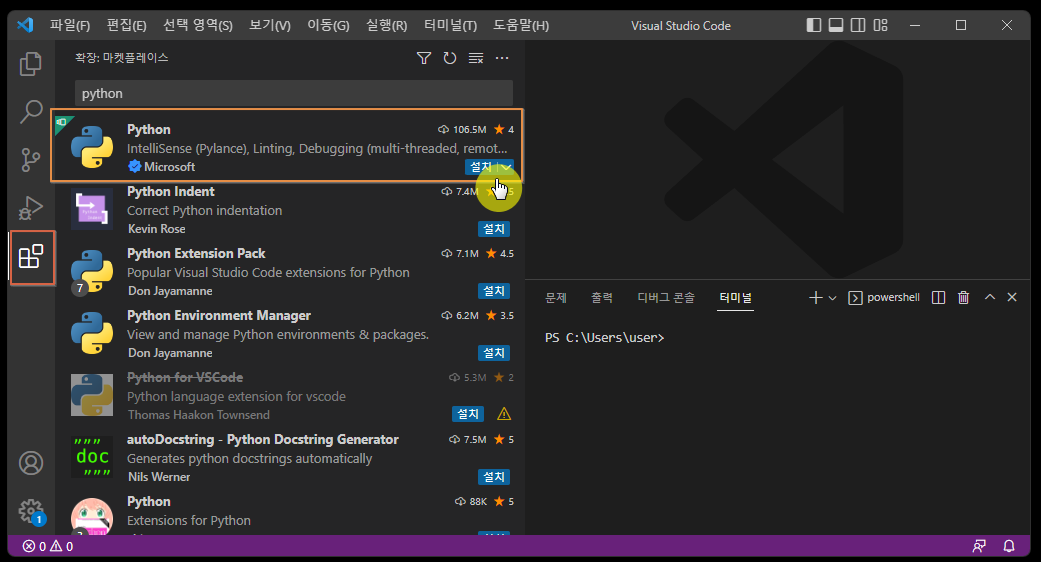
Task: Select the 터미널 panel tab
Action: [x=736, y=298]
